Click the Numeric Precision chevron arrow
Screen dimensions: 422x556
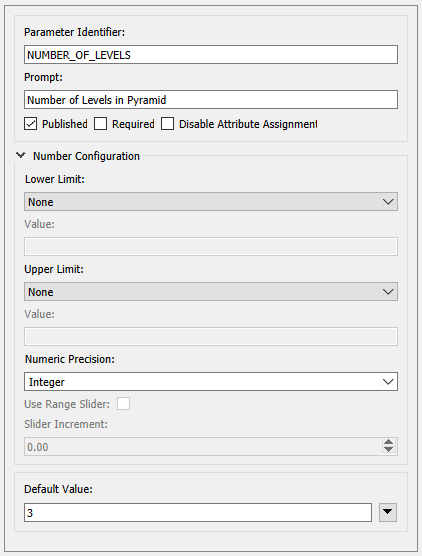[388, 382]
